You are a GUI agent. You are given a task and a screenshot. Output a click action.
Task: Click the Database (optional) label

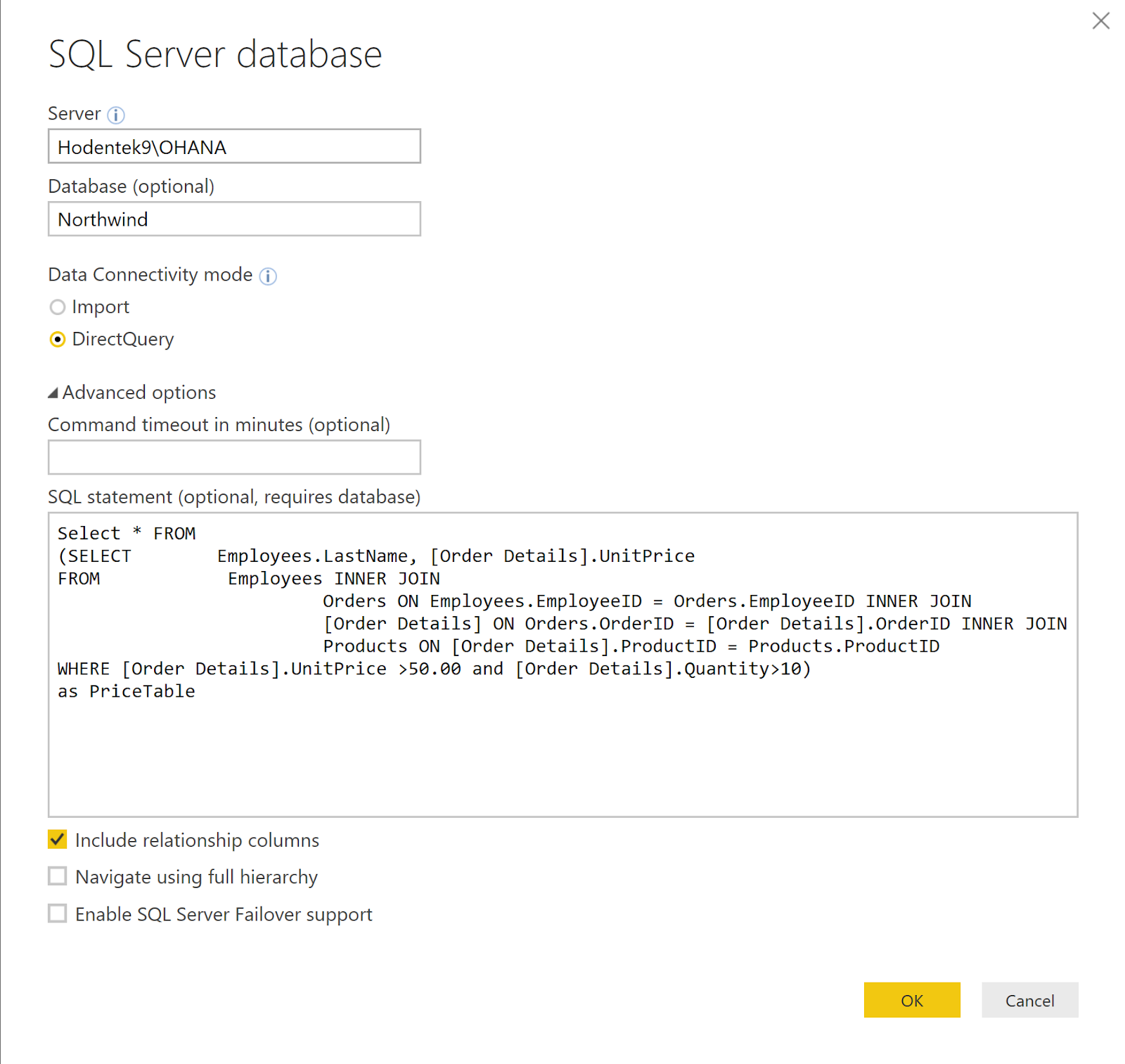click(x=131, y=186)
